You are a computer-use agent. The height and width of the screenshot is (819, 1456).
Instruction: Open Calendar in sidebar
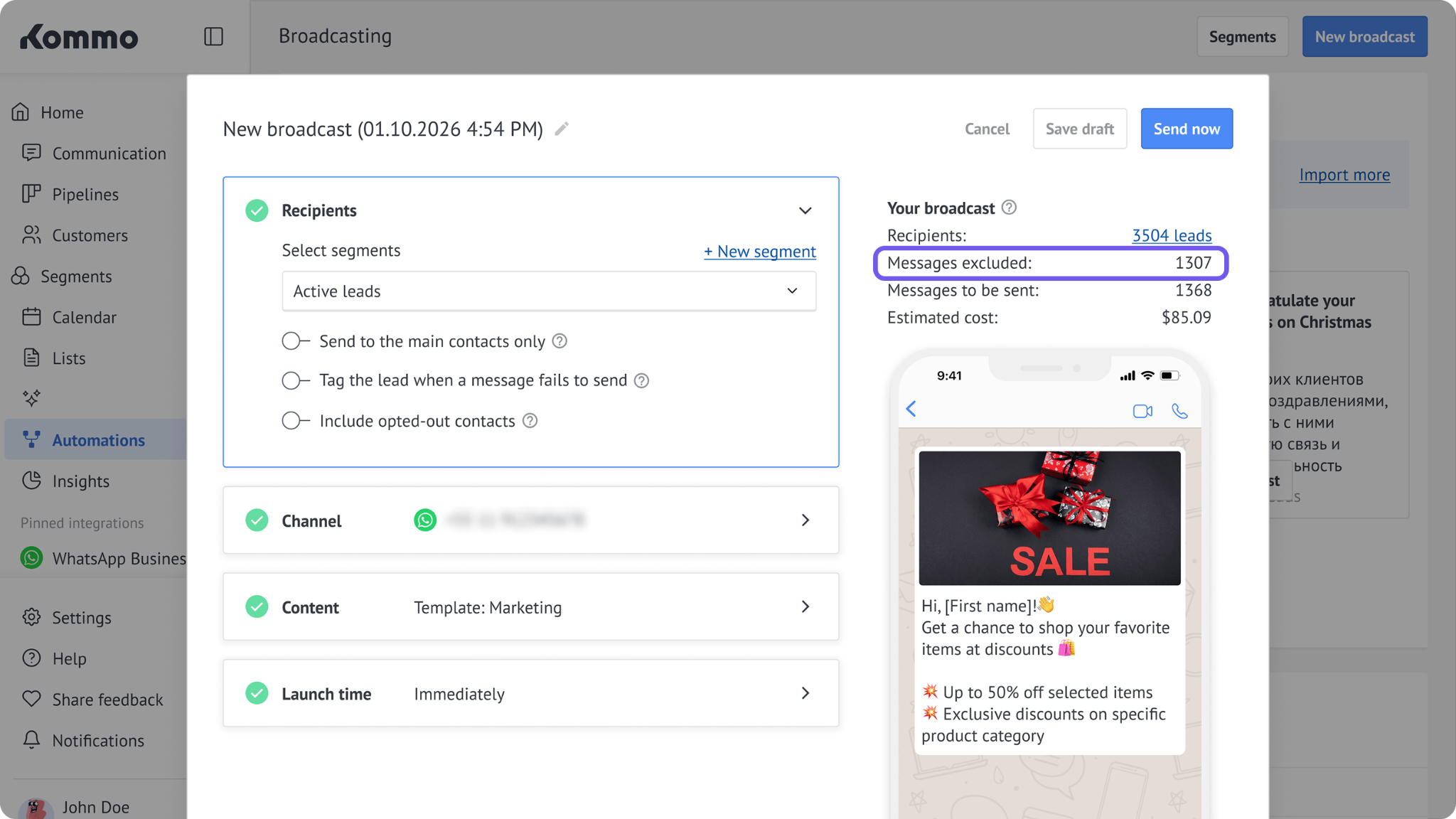[69, 317]
